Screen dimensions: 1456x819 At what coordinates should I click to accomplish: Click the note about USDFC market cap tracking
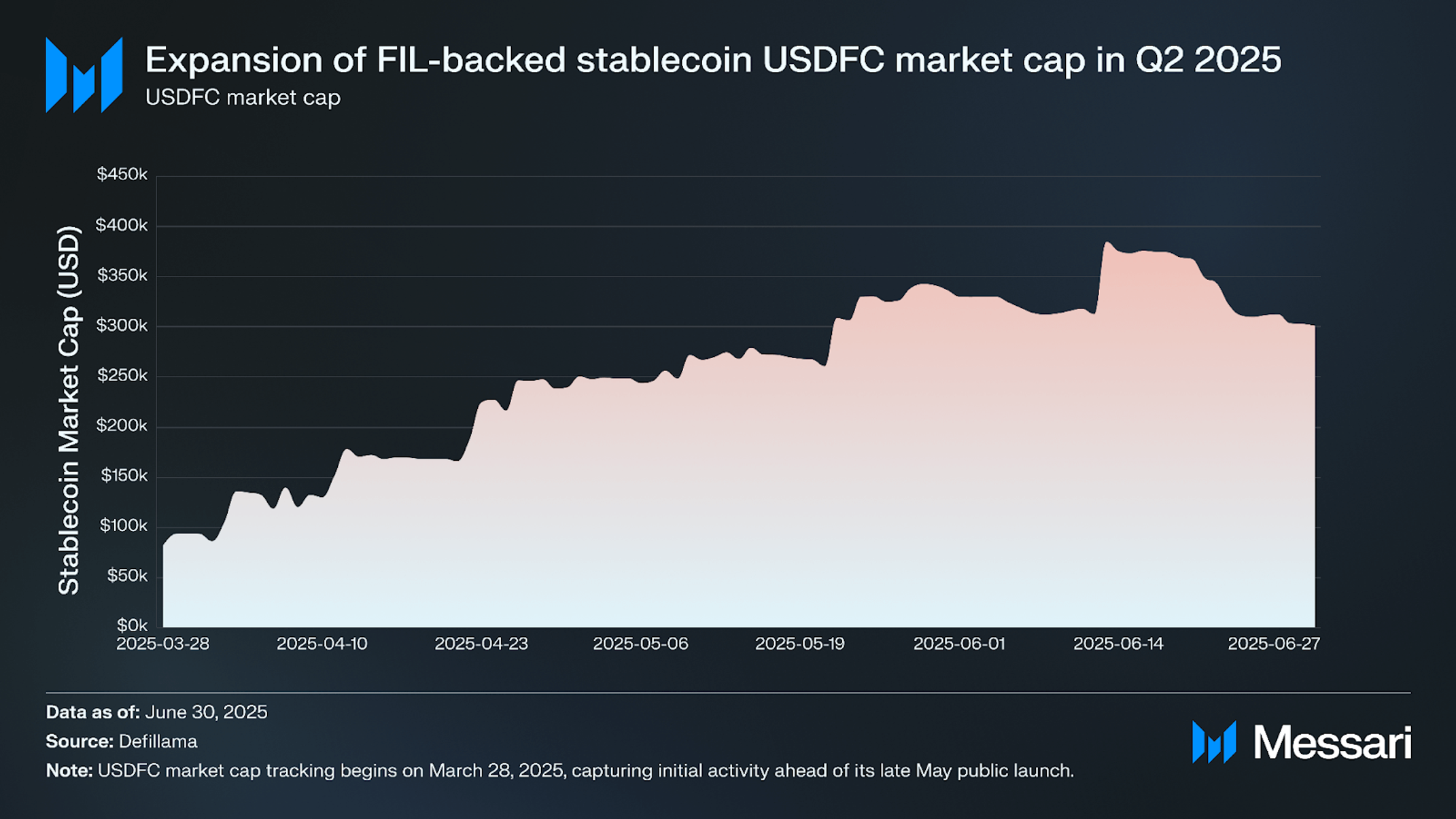pos(560,771)
